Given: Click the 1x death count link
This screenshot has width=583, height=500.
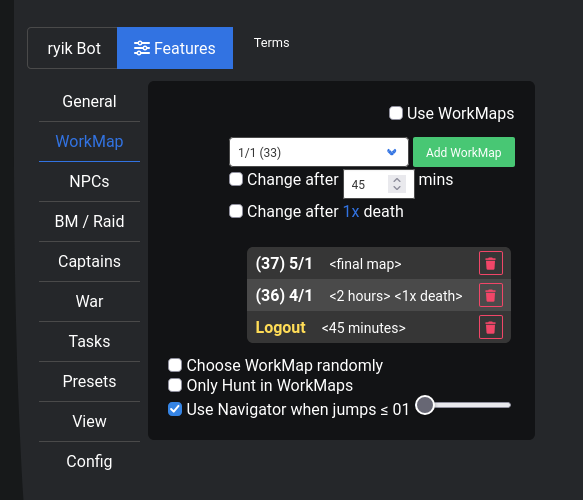Looking at the screenshot, I should 351,212.
